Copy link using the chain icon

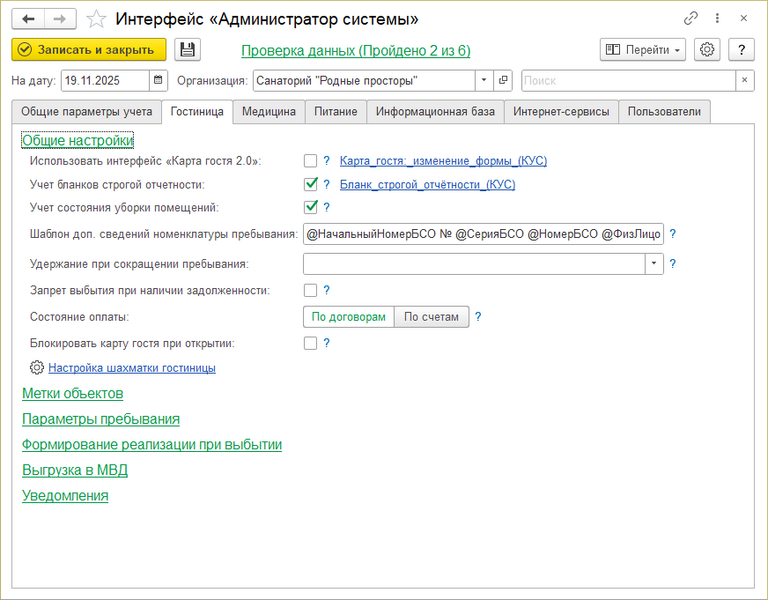691,19
